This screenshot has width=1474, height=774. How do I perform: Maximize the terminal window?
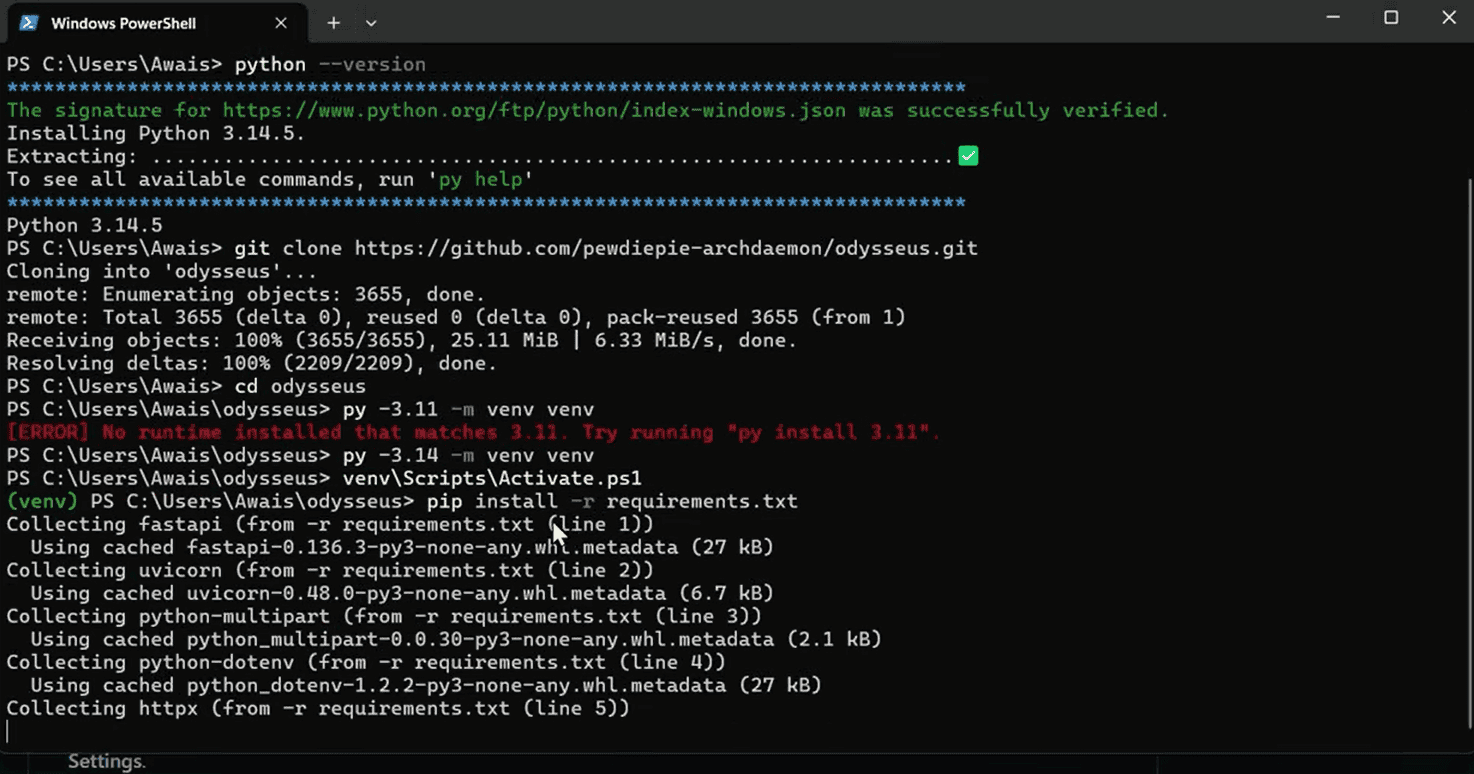coord(1391,18)
